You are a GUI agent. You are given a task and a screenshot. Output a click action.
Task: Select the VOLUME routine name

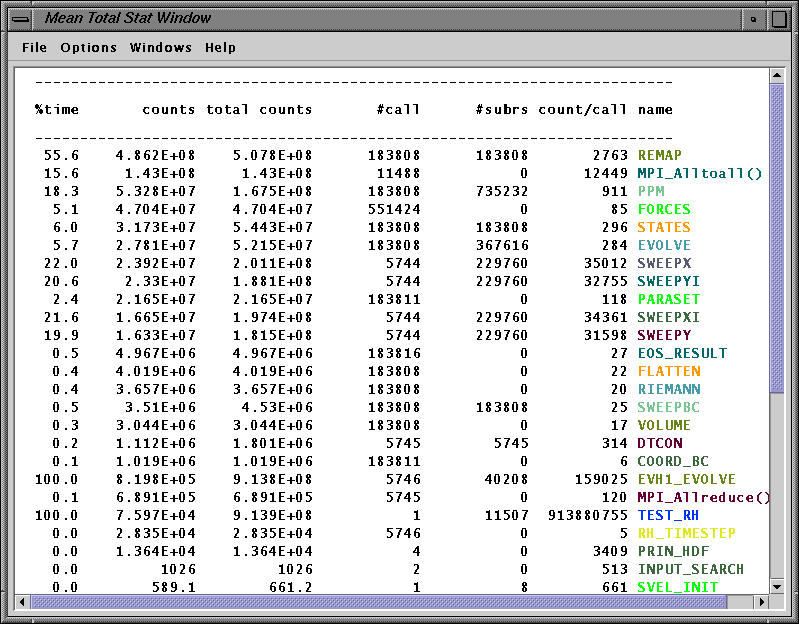[x=664, y=425]
